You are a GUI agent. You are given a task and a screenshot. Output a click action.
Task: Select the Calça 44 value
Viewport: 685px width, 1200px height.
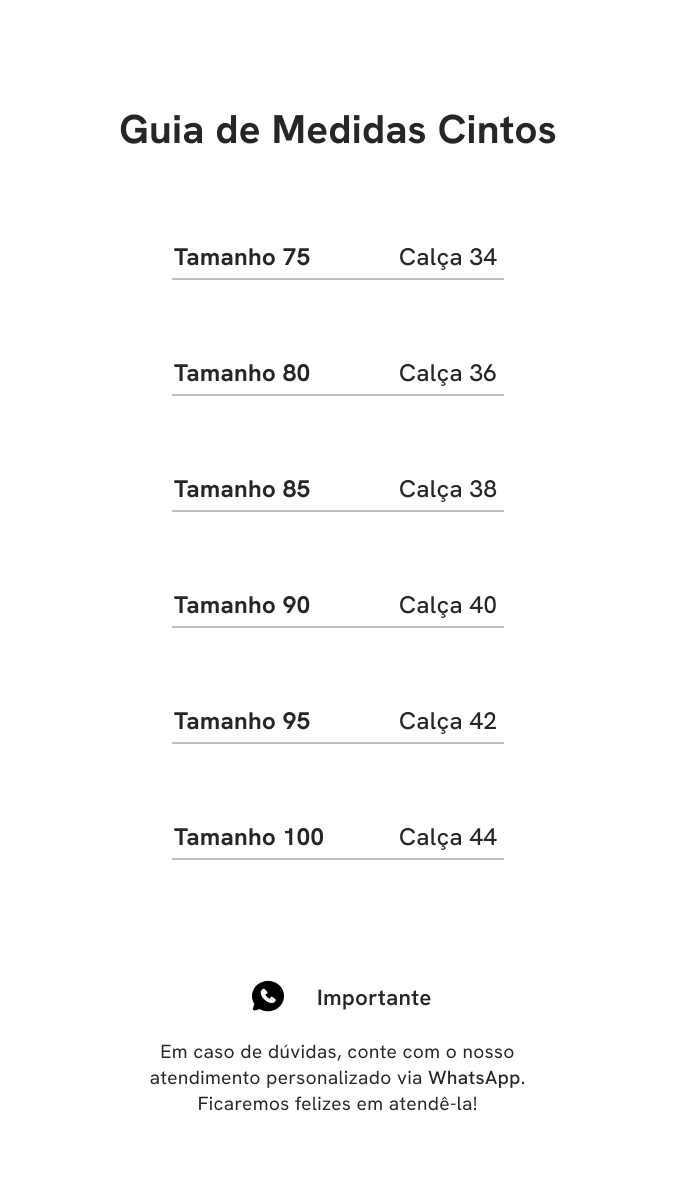(x=448, y=838)
